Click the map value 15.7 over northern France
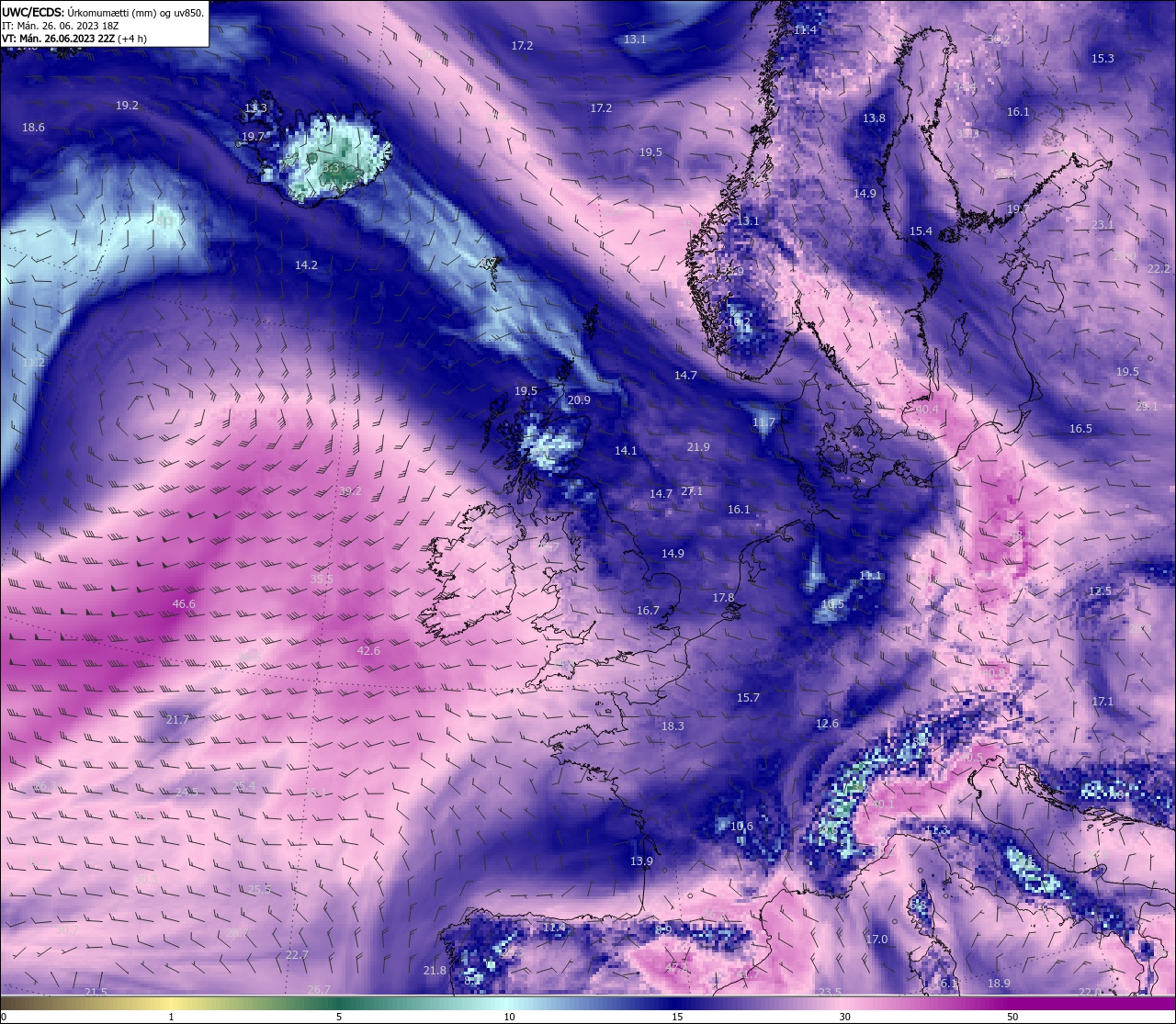The height and width of the screenshot is (1024, 1176). (x=748, y=698)
